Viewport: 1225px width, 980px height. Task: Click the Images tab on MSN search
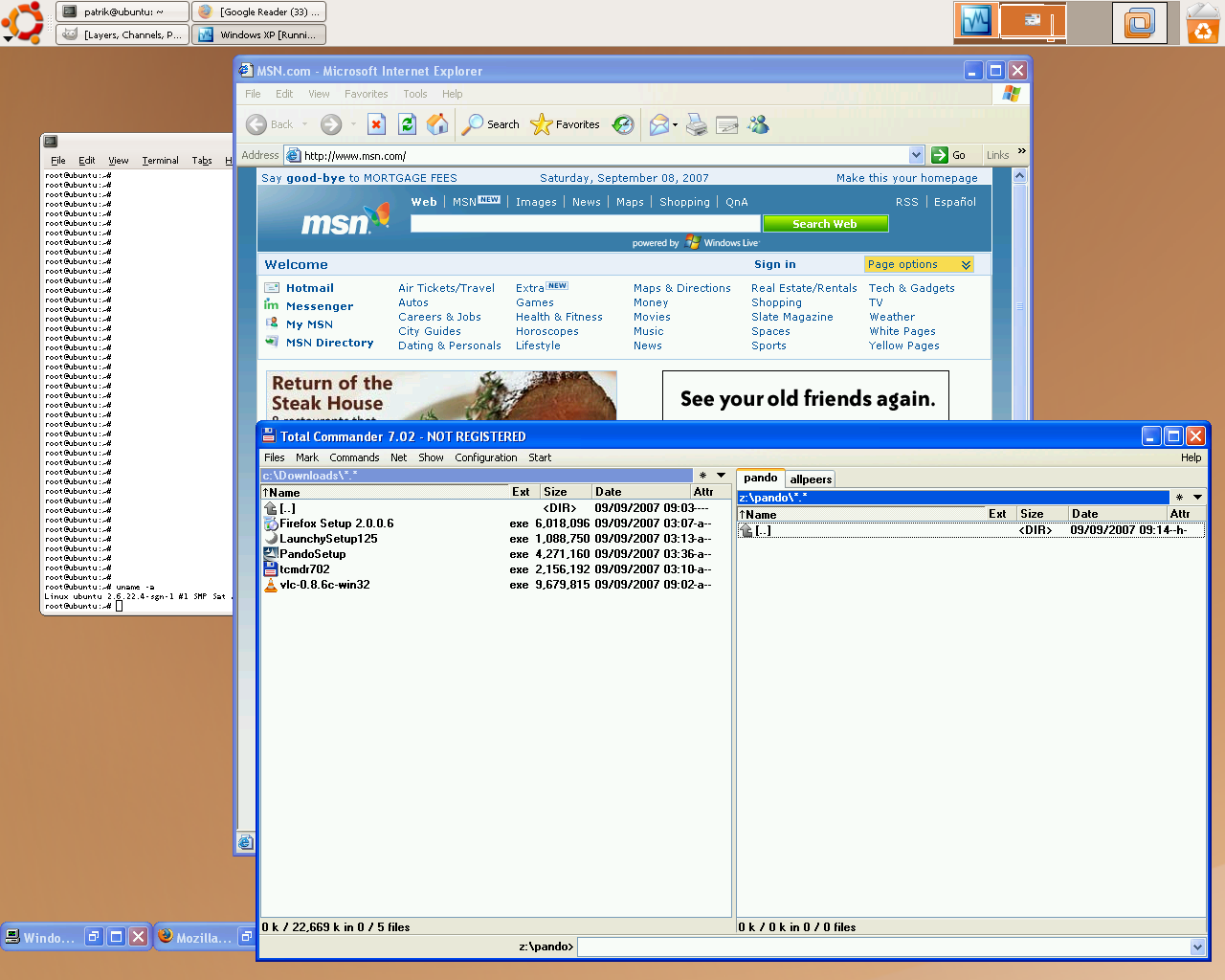click(536, 202)
